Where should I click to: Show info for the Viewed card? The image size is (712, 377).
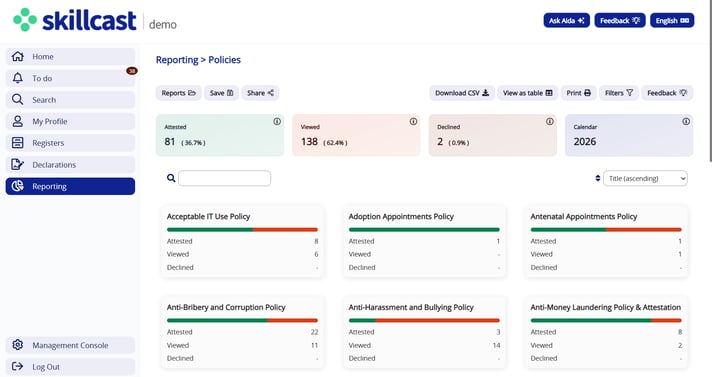pos(413,121)
